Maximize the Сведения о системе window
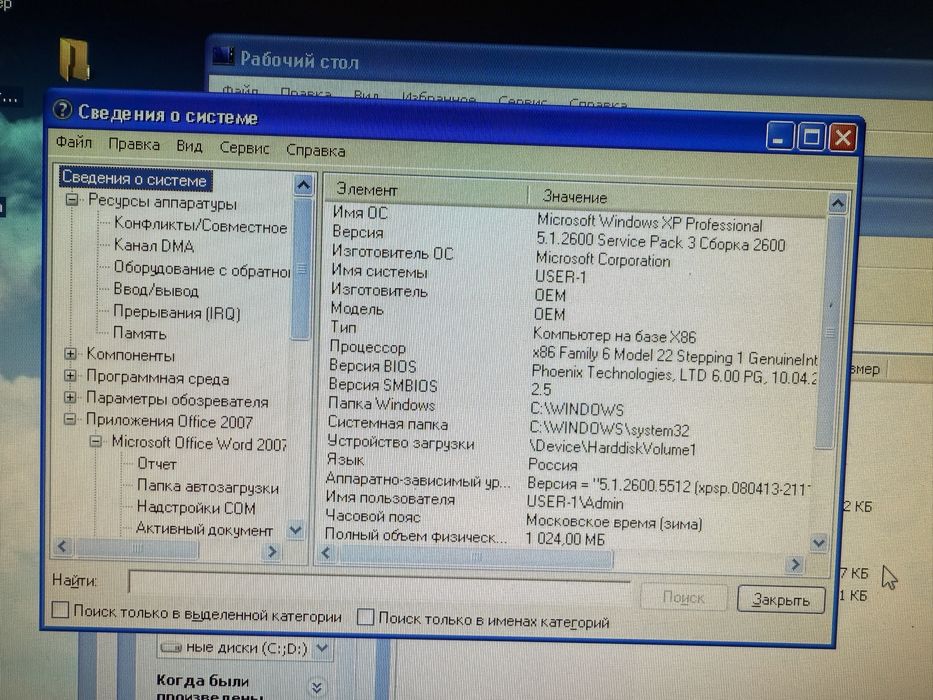Image resolution: width=933 pixels, height=700 pixels. tap(811, 138)
